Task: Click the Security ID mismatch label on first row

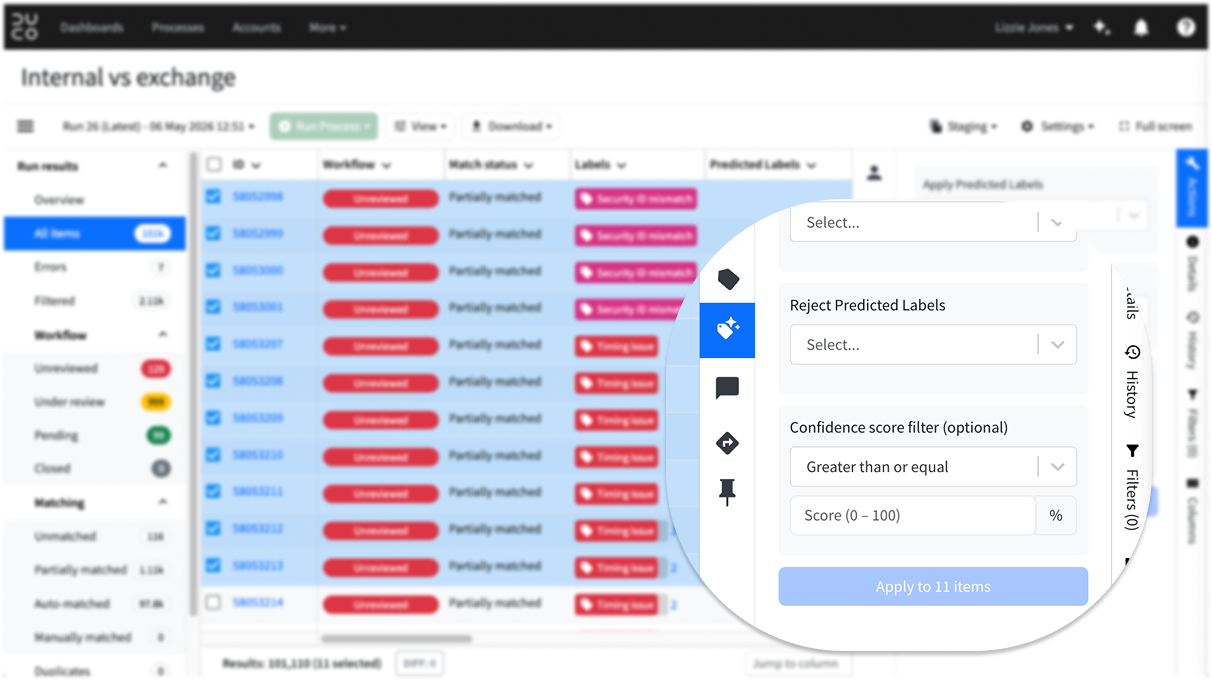Action: (635, 199)
